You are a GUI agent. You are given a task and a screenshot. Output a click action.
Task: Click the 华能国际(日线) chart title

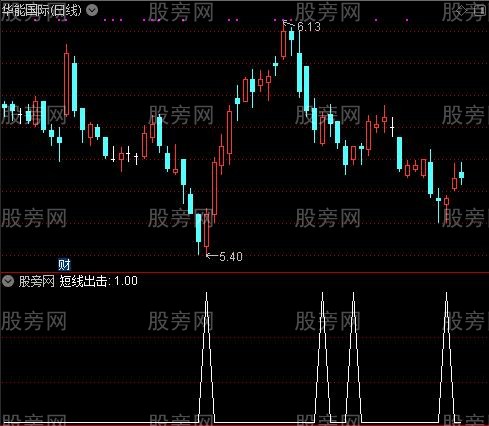pyautogui.click(x=42, y=10)
